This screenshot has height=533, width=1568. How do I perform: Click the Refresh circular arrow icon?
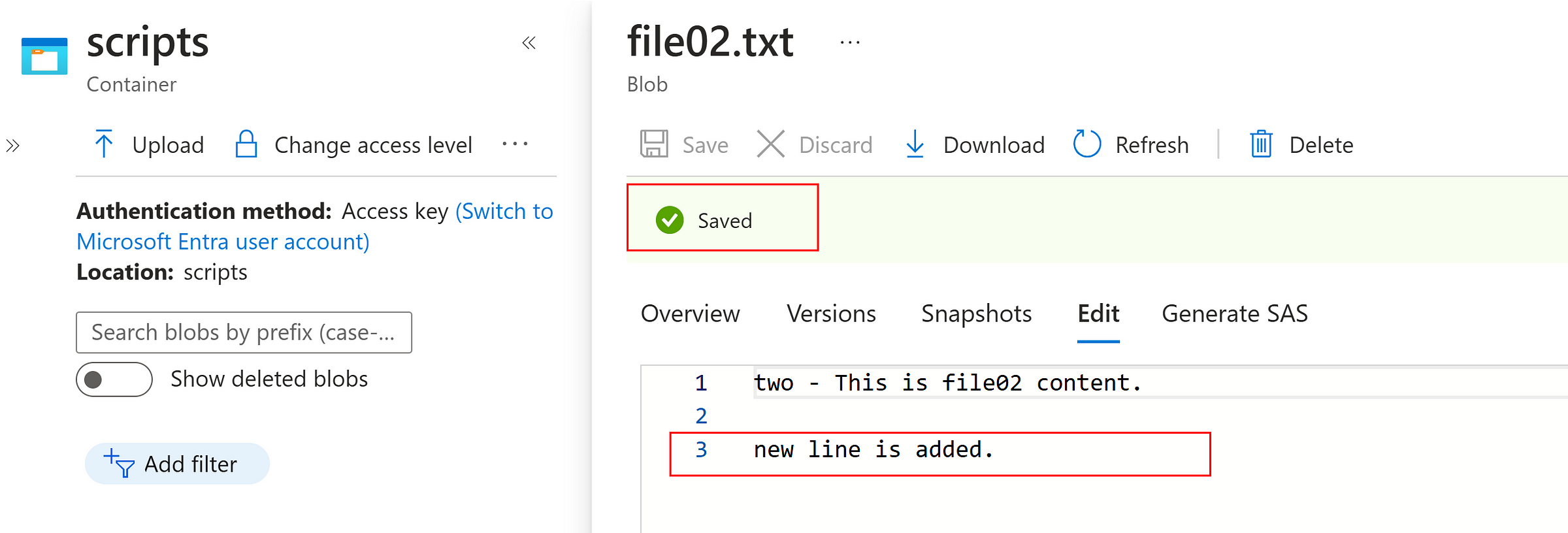(x=1087, y=144)
